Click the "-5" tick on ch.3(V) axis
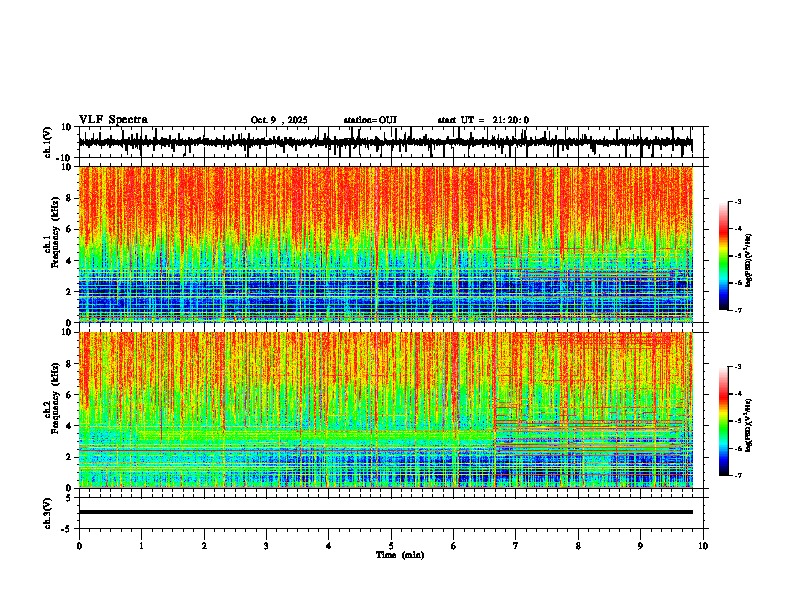Viewport: 792px width, 612px height. 67,529
